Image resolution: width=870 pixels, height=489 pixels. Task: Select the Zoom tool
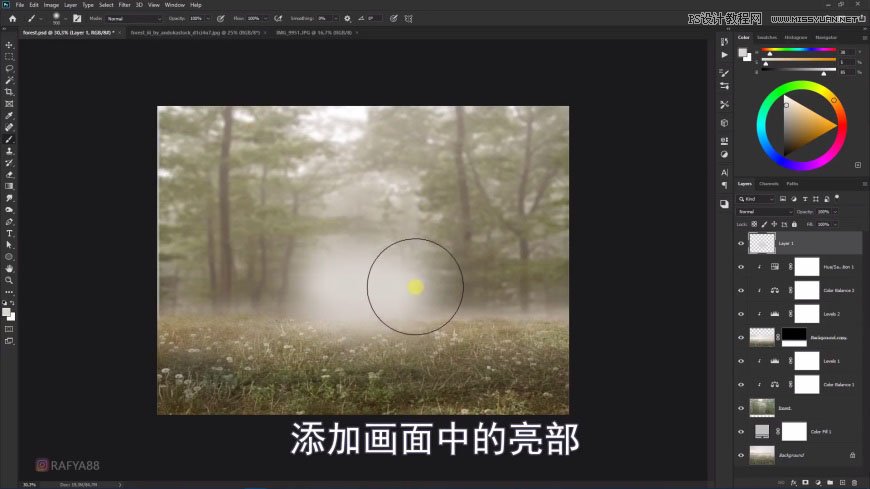(x=9, y=280)
